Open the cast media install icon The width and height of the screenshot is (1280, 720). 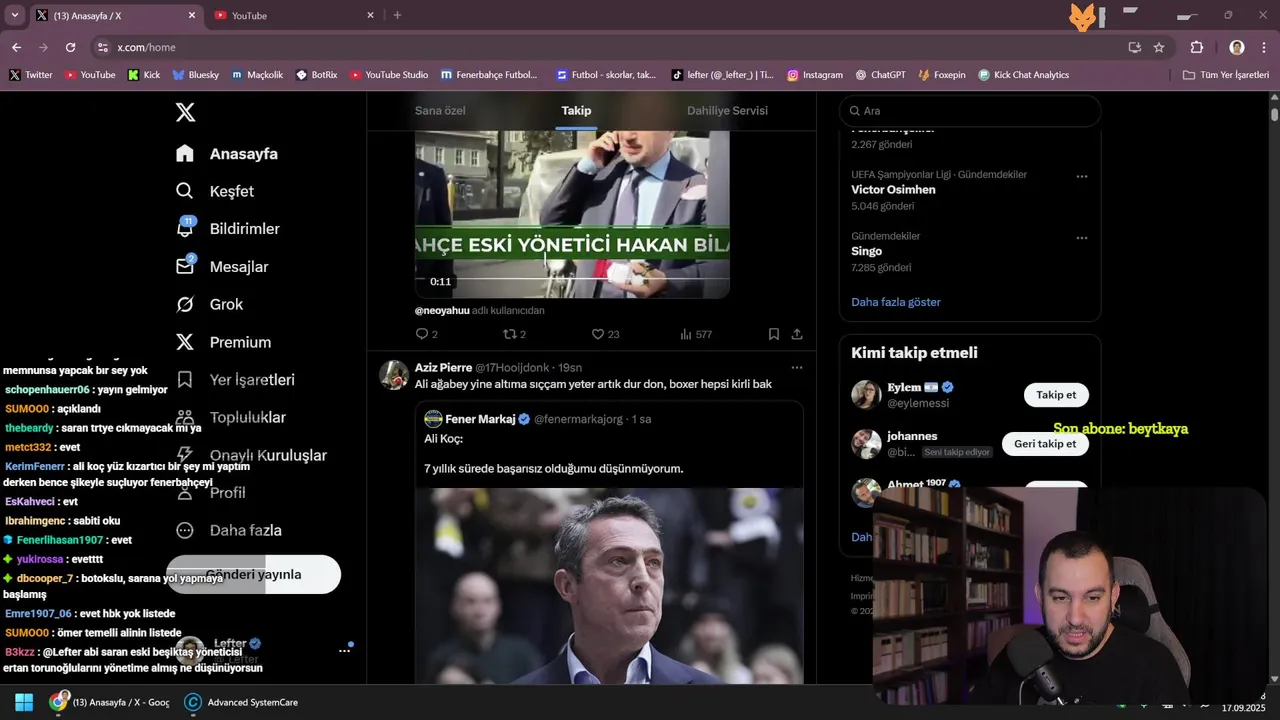[x=1134, y=47]
